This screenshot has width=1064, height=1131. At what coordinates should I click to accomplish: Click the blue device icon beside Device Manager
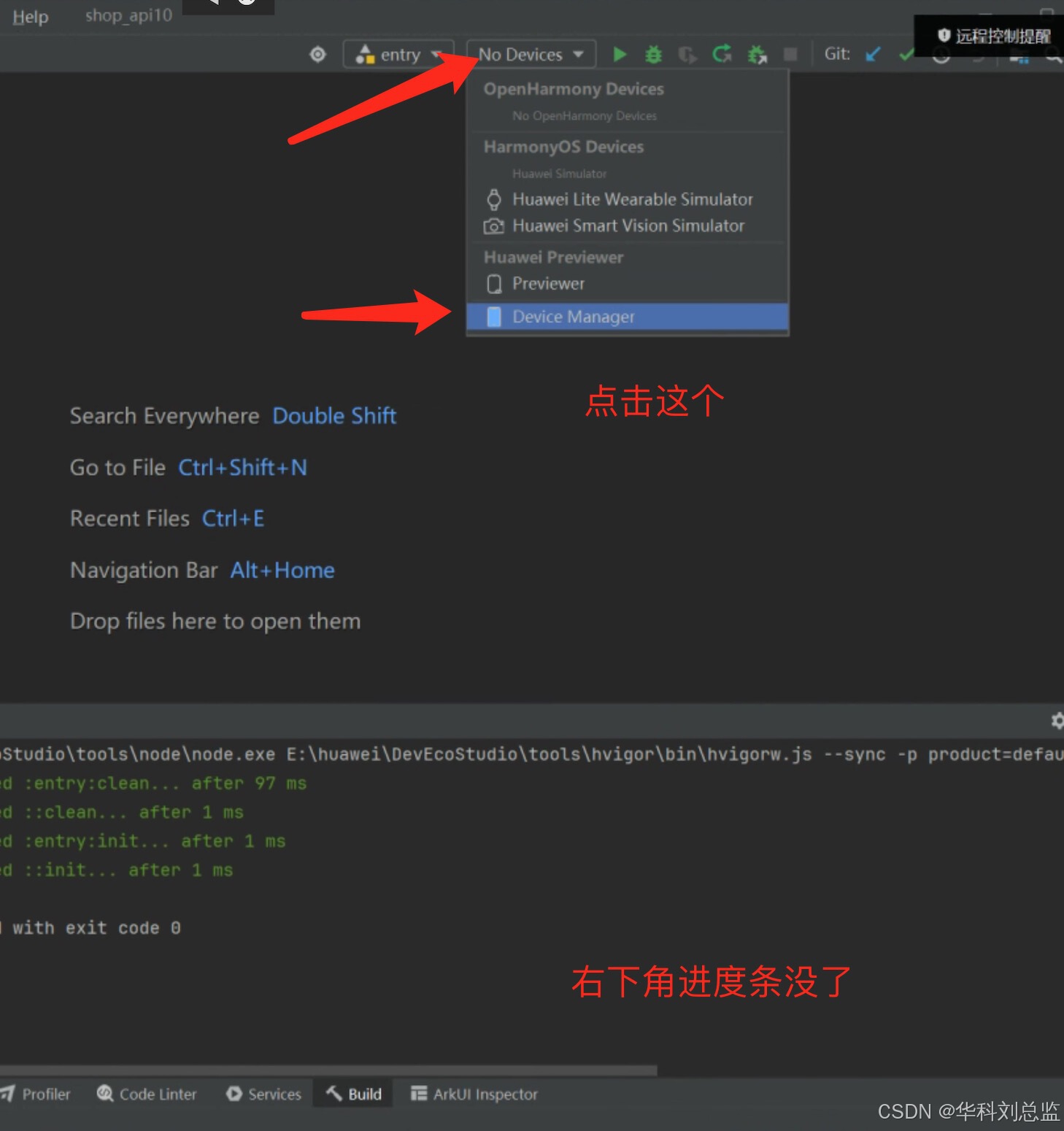tap(494, 317)
